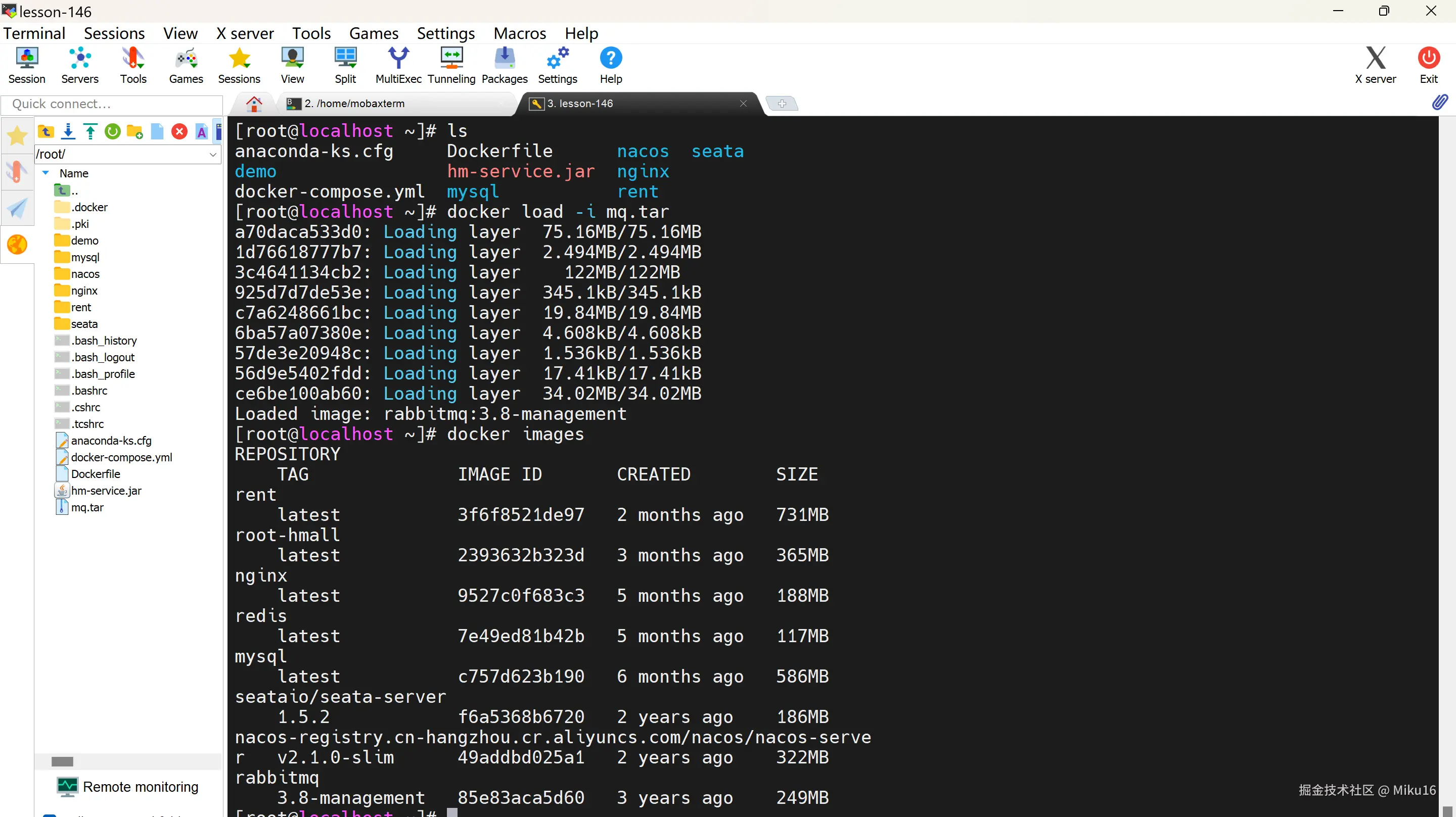1456x817 pixels.
Task: Select the Favorites star sidebar tab
Action: (17, 135)
